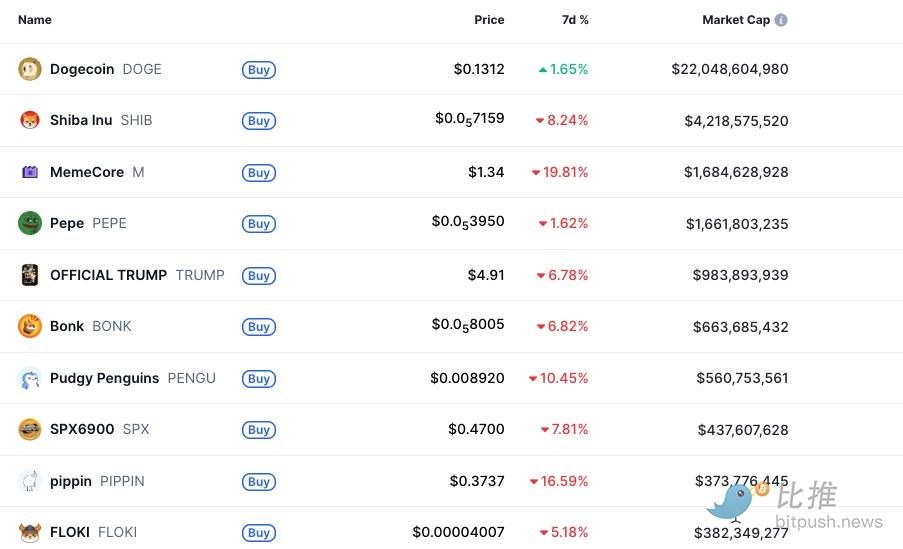Image resolution: width=903 pixels, height=549 pixels.
Task: Click the MemeCore purple logo icon
Action: 30,172
